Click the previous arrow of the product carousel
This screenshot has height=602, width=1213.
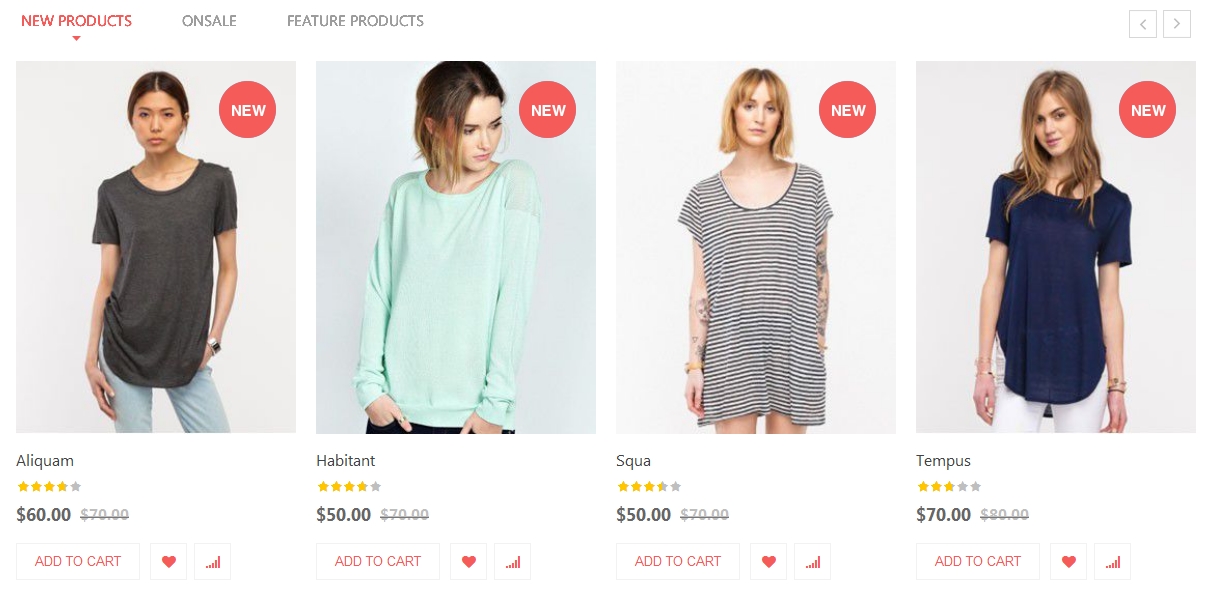[x=1143, y=23]
